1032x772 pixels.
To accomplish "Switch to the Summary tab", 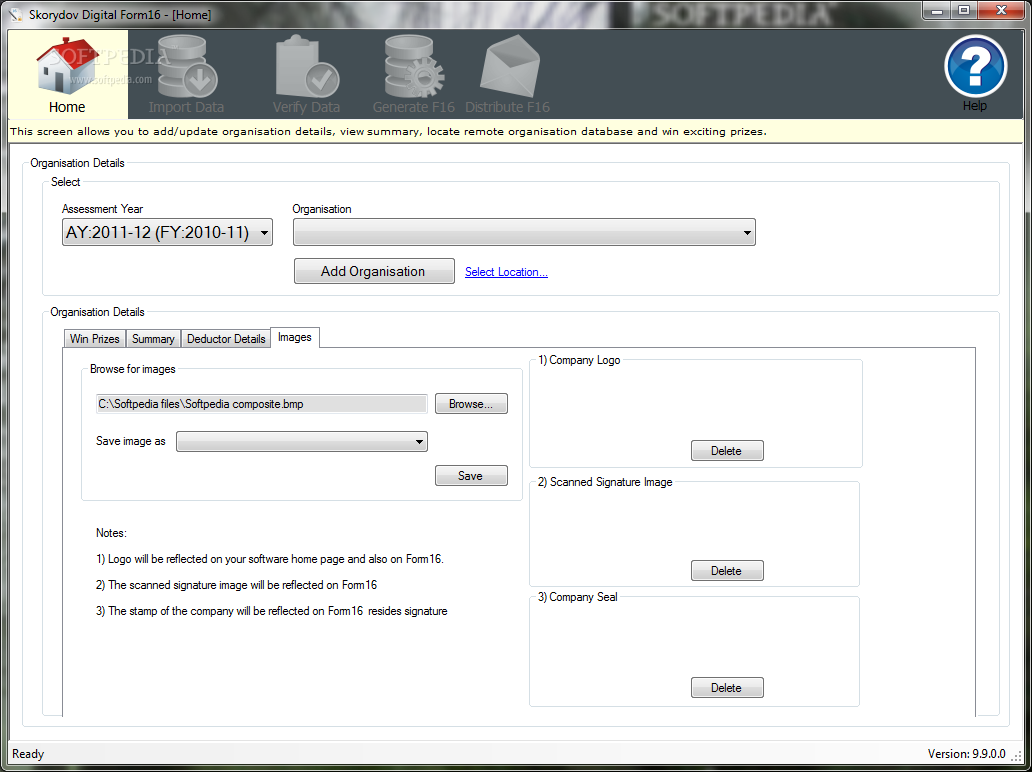I will tap(153, 339).
